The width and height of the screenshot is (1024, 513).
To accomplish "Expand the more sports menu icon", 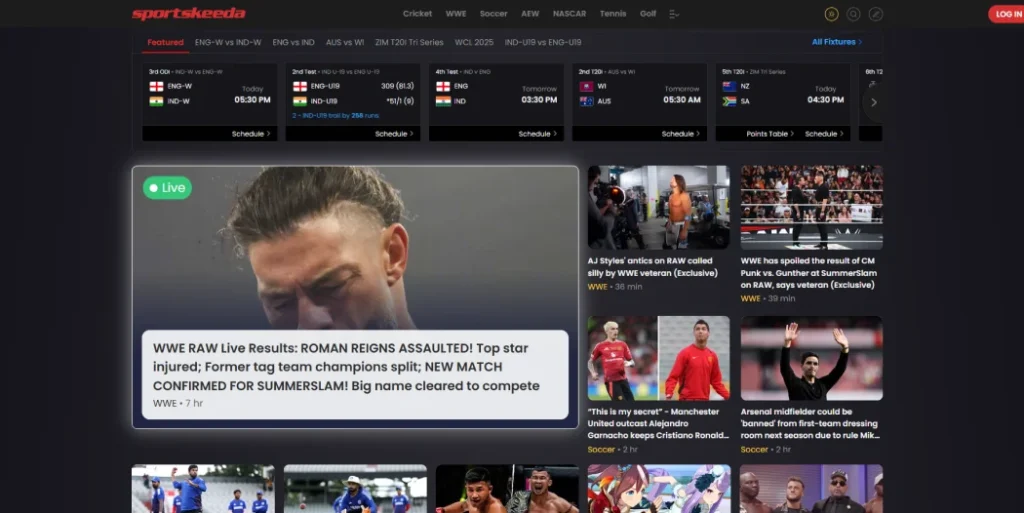I will point(674,14).
